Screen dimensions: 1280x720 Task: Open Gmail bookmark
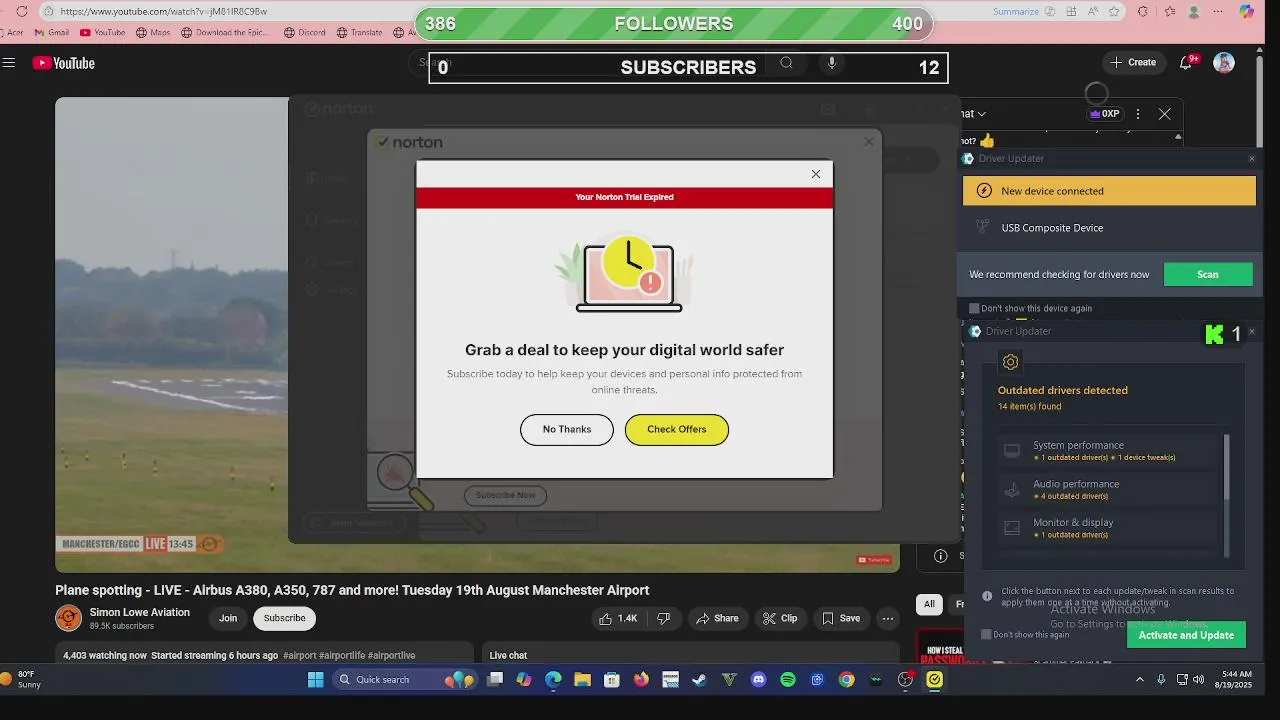pyautogui.click(x=50, y=32)
